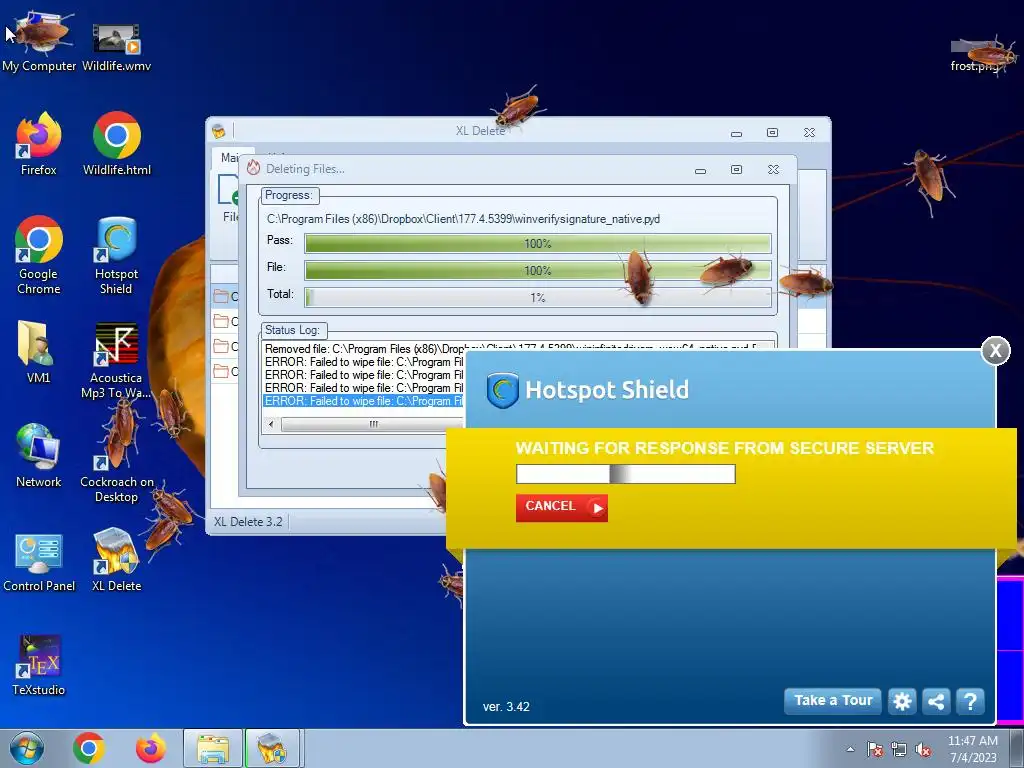Screen dimensions: 1024x768
Task: Open the TeXstudio desktop shortcut
Action: (x=39, y=665)
